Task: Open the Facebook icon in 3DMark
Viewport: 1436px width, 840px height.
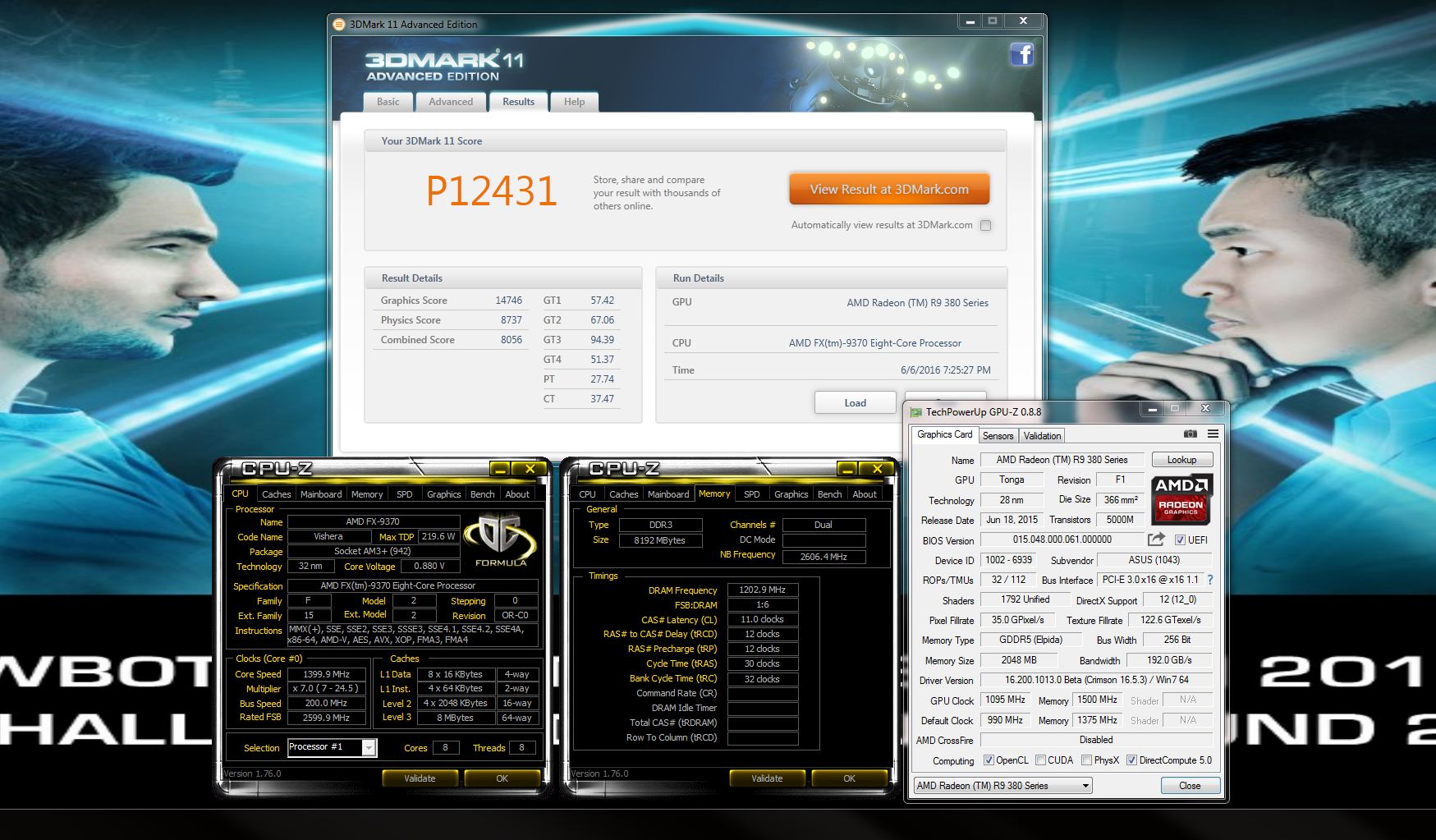Action: (1021, 55)
